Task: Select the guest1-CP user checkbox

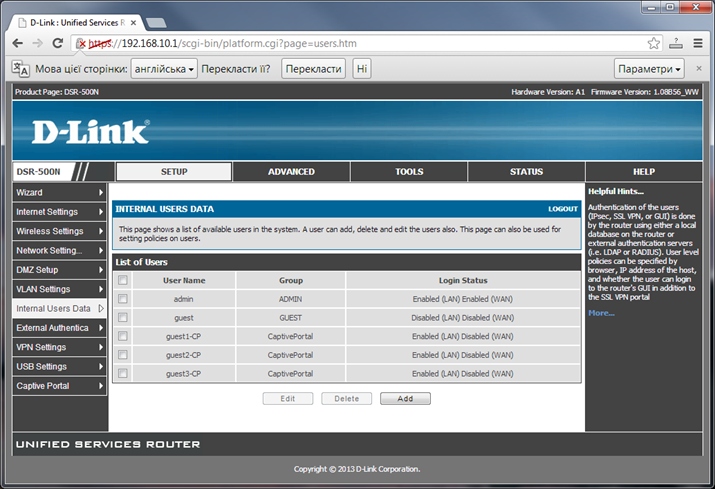Action: point(123,336)
